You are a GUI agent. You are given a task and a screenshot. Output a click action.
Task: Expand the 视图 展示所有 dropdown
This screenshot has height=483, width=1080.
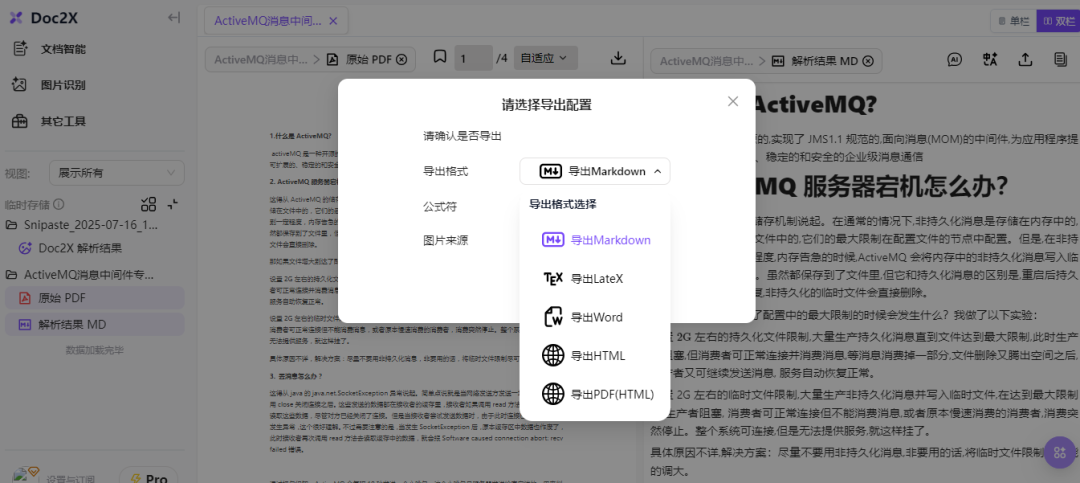116,173
